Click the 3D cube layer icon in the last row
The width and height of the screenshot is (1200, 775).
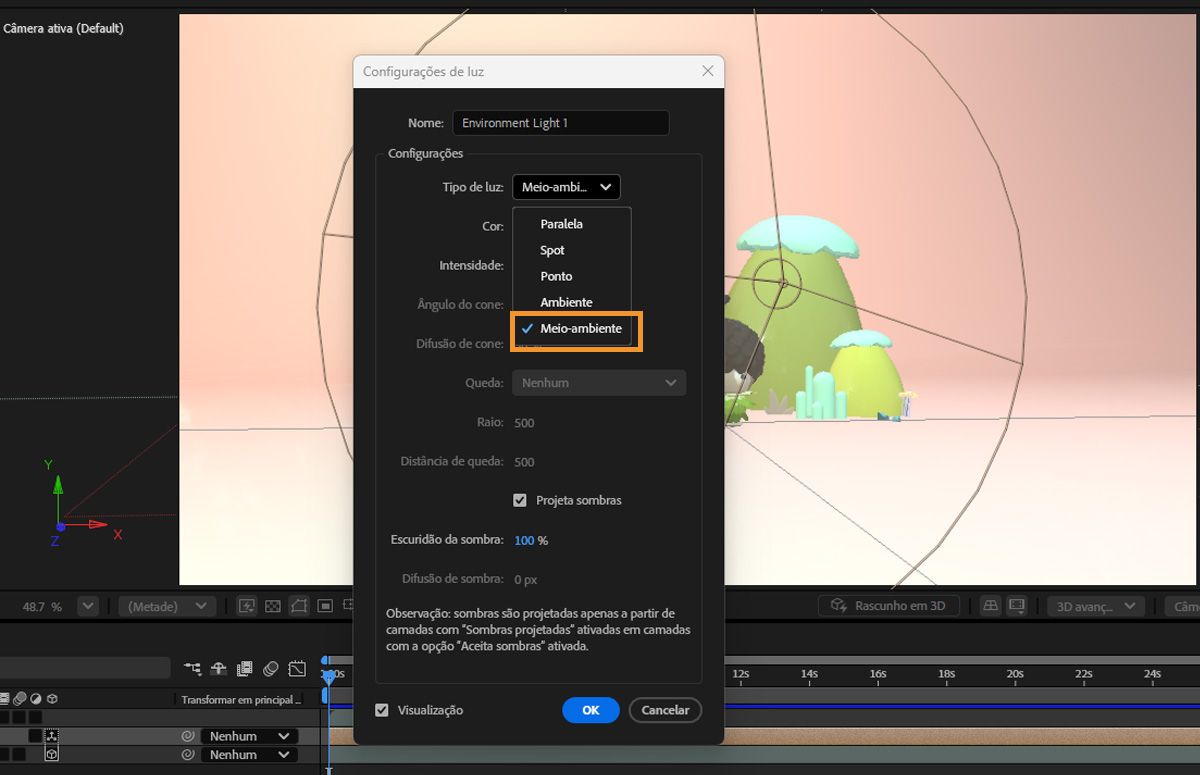click(x=51, y=755)
